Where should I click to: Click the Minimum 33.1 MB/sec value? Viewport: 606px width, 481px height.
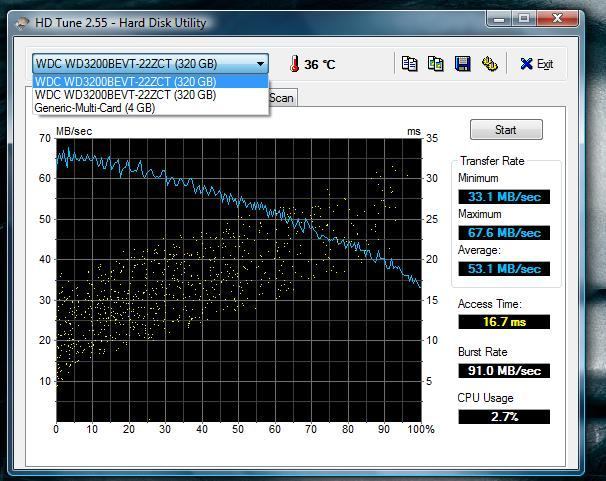coord(504,197)
